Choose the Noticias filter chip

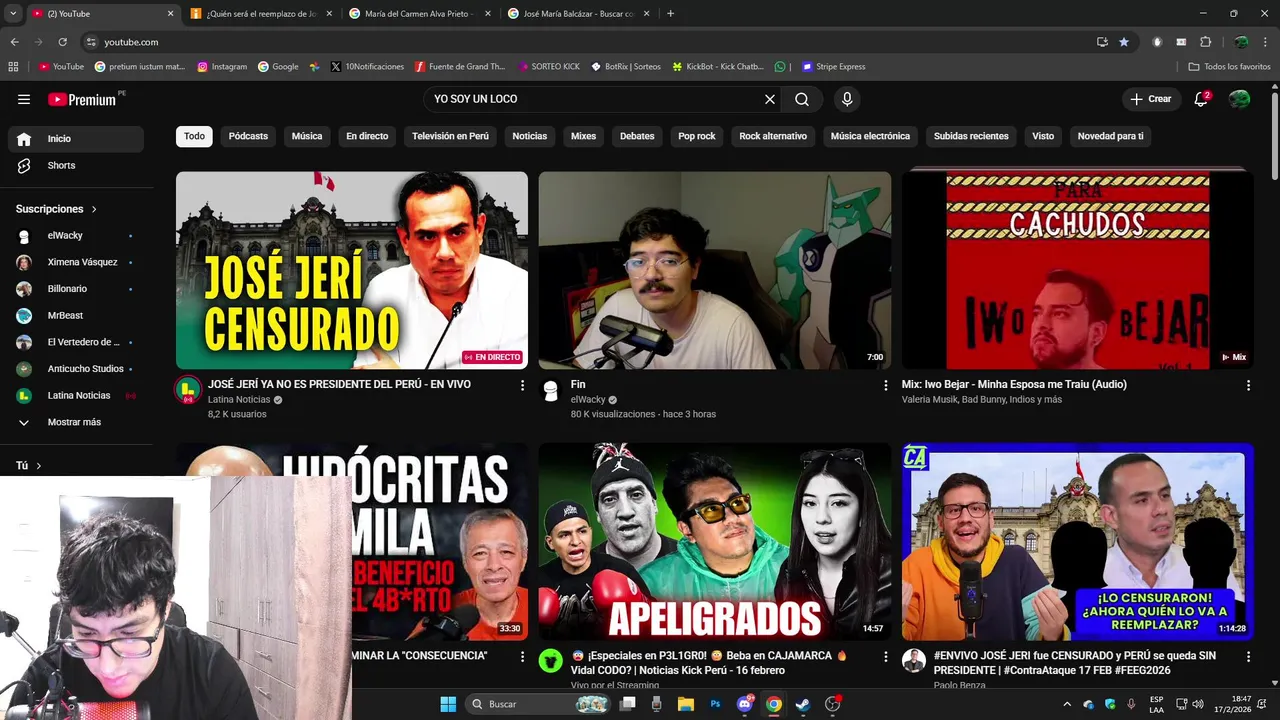coord(530,136)
